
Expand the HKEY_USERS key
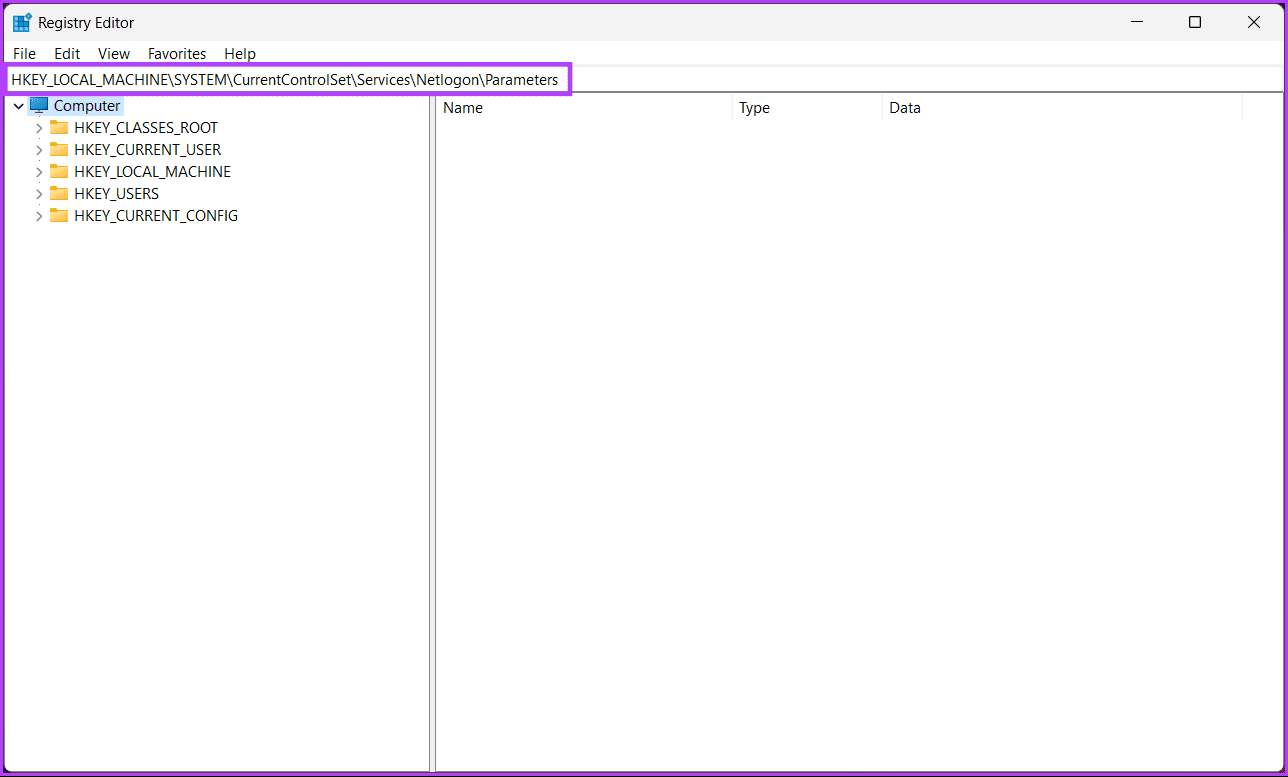tap(39, 194)
